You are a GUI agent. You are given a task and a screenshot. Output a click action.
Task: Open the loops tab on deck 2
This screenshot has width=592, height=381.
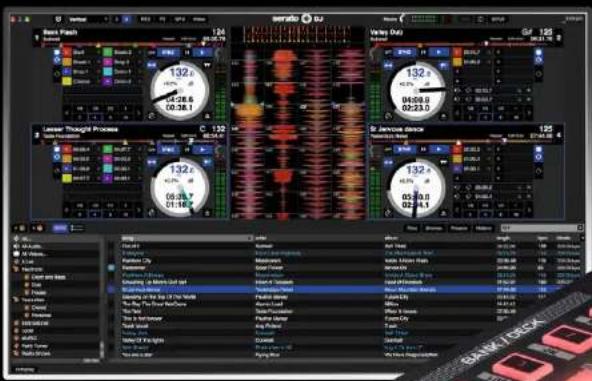pos(539,60)
